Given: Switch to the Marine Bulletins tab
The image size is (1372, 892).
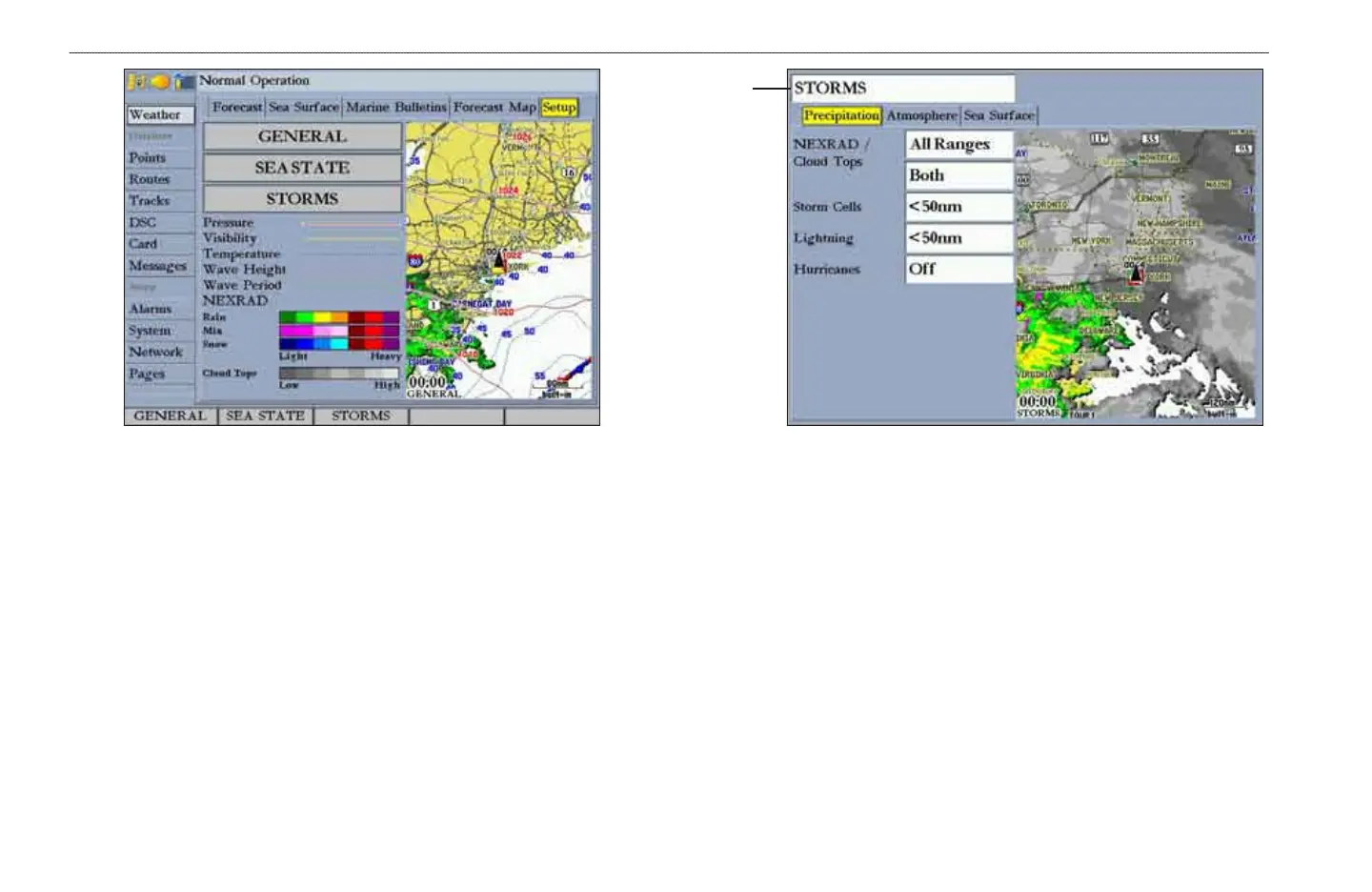Looking at the screenshot, I should 395,108.
